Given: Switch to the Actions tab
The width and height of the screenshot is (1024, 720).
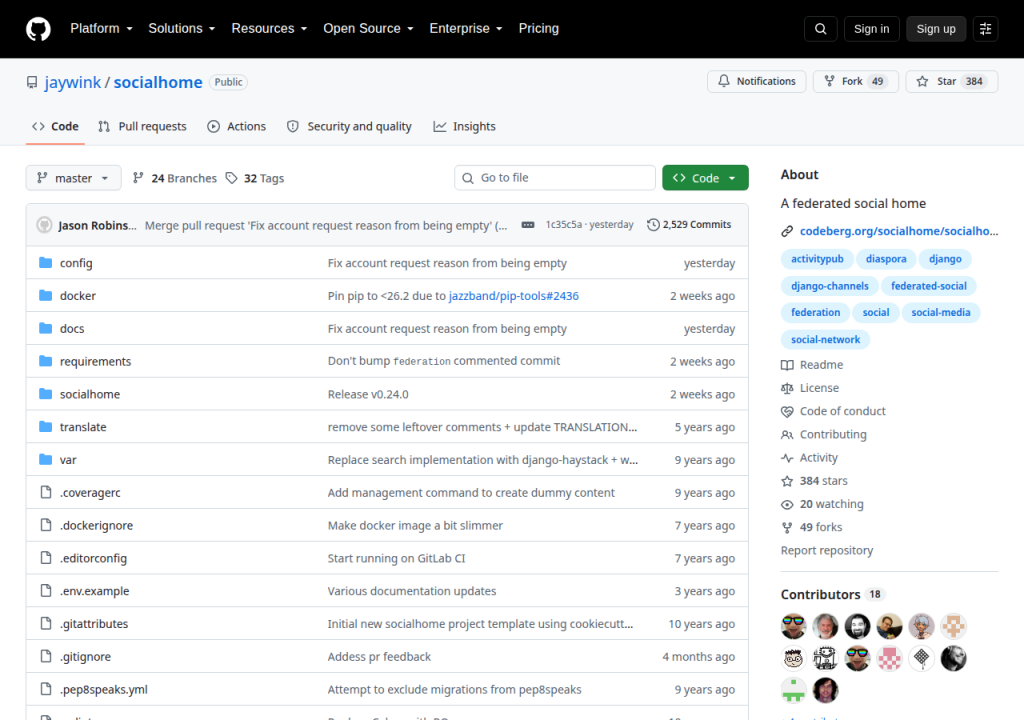Looking at the screenshot, I should 236,126.
